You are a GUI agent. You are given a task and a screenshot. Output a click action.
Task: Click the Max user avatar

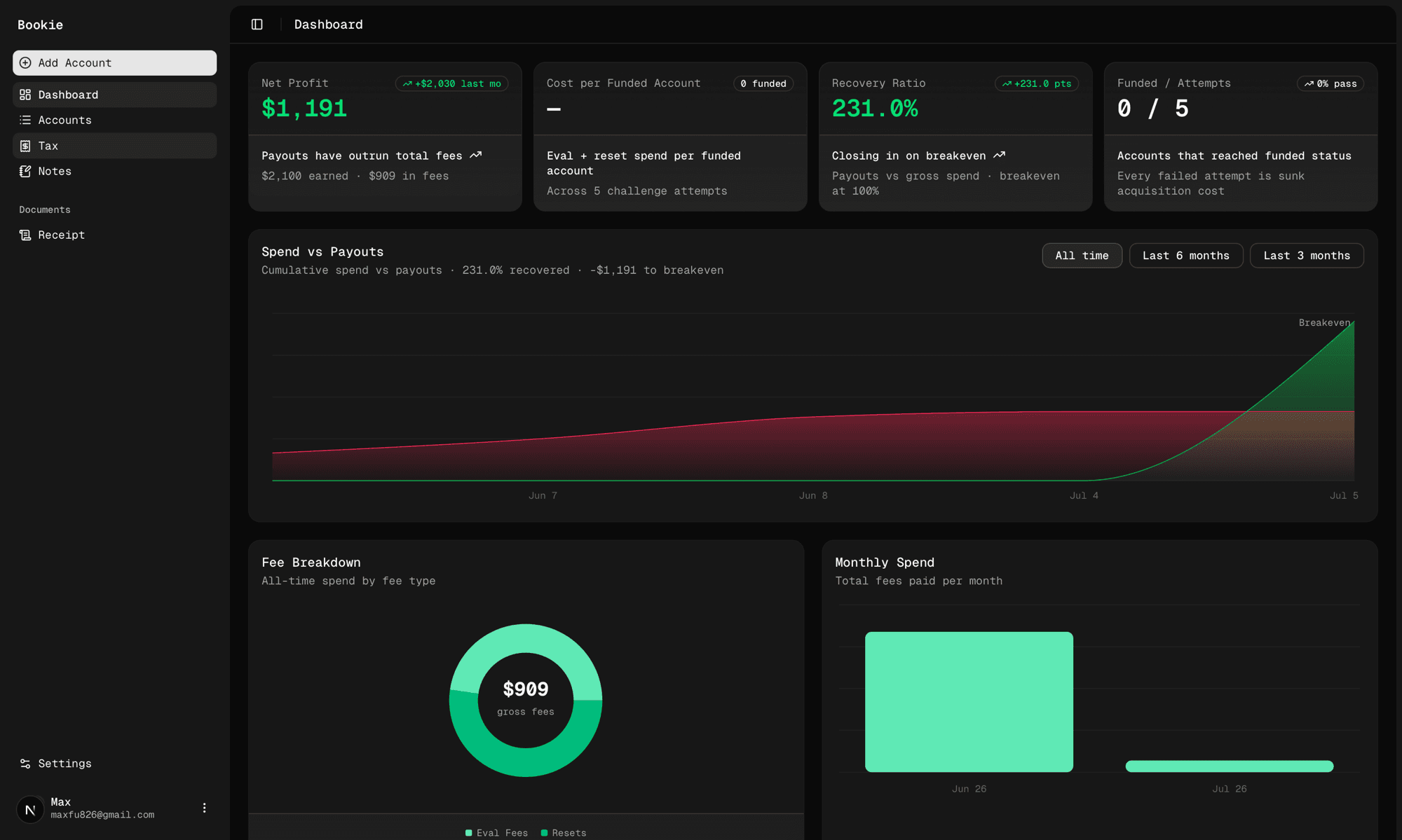pyautogui.click(x=30, y=809)
